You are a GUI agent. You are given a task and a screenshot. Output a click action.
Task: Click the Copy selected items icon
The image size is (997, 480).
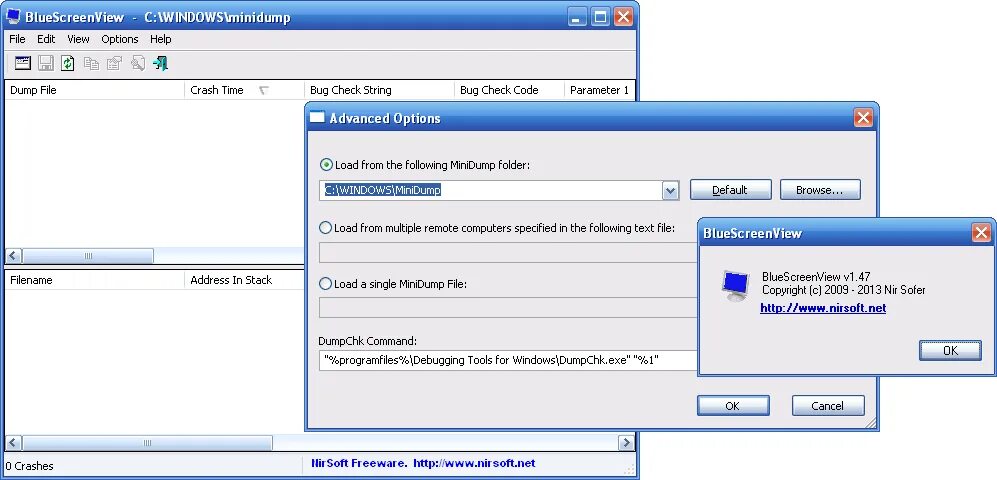pos(92,63)
